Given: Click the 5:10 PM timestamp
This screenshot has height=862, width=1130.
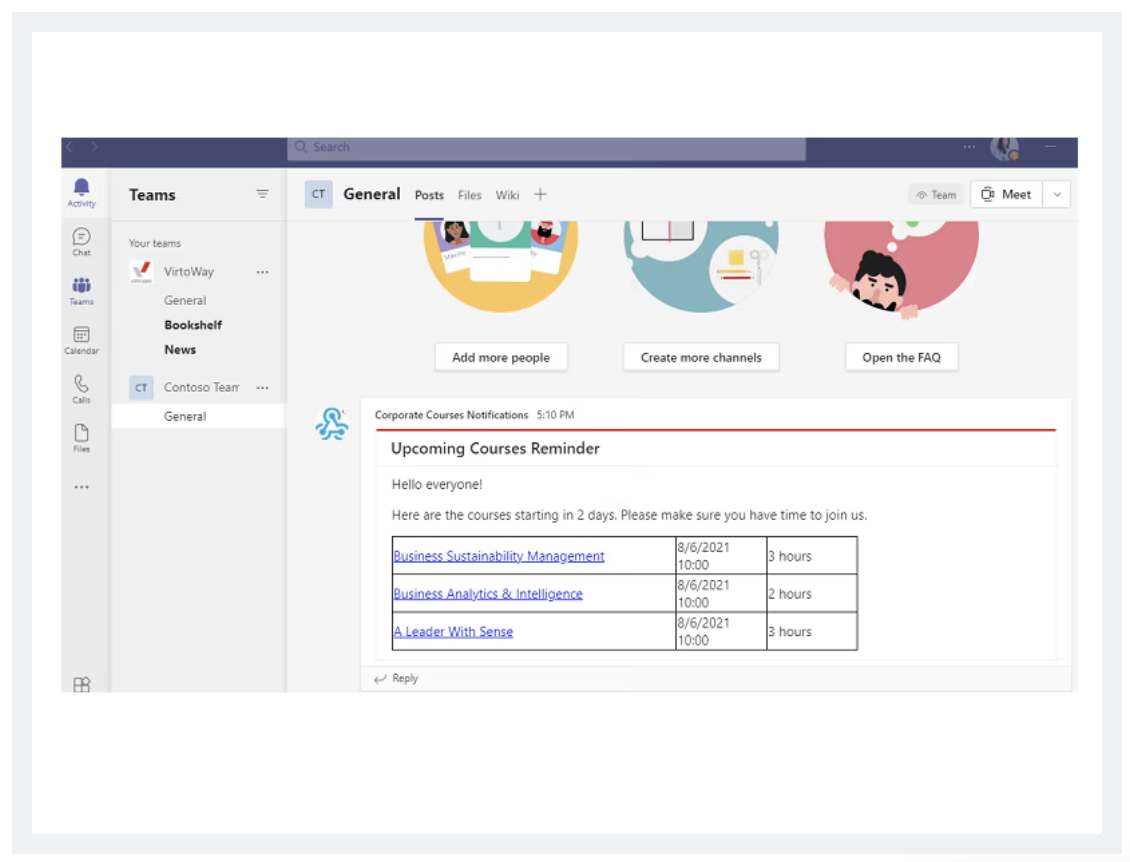Looking at the screenshot, I should [556, 415].
